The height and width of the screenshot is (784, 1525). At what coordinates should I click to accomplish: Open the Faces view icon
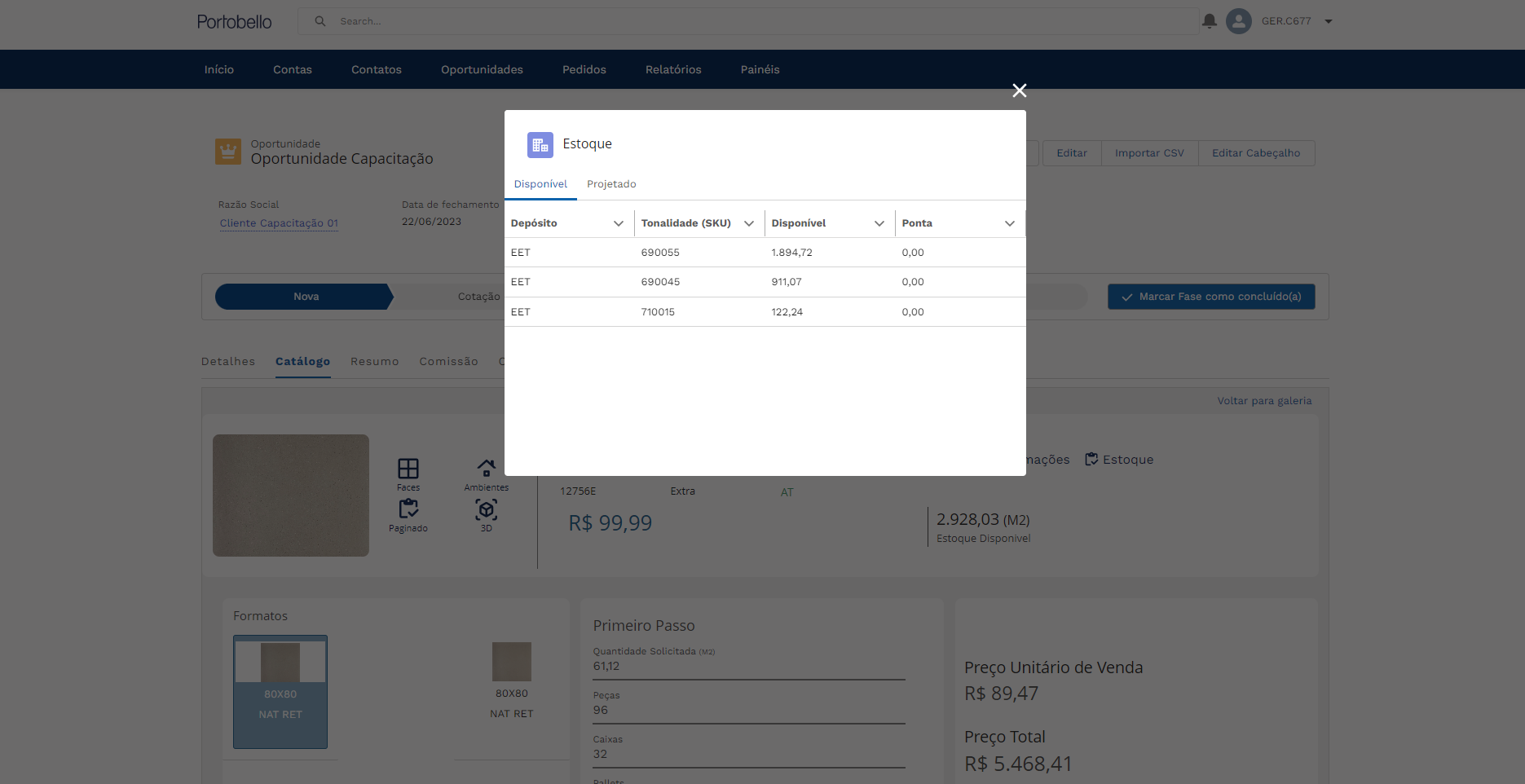click(x=408, y=469)
